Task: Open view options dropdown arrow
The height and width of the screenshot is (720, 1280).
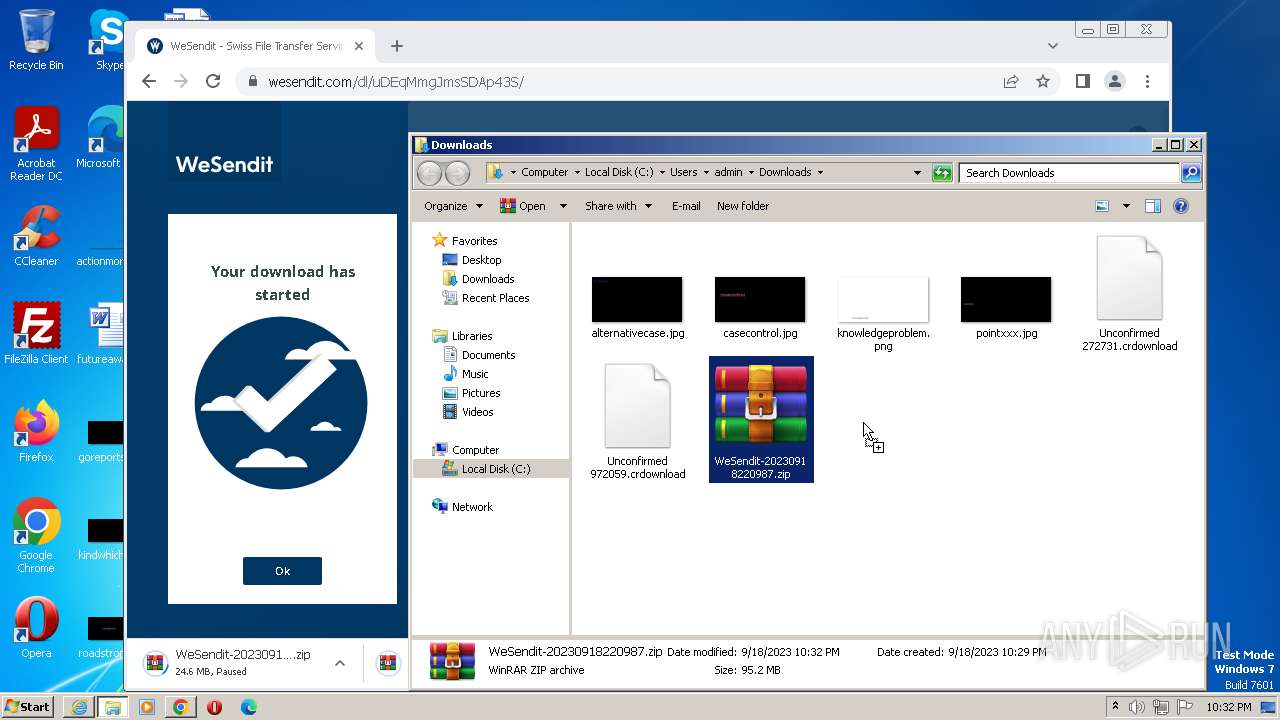Action: coord(1126,206)
